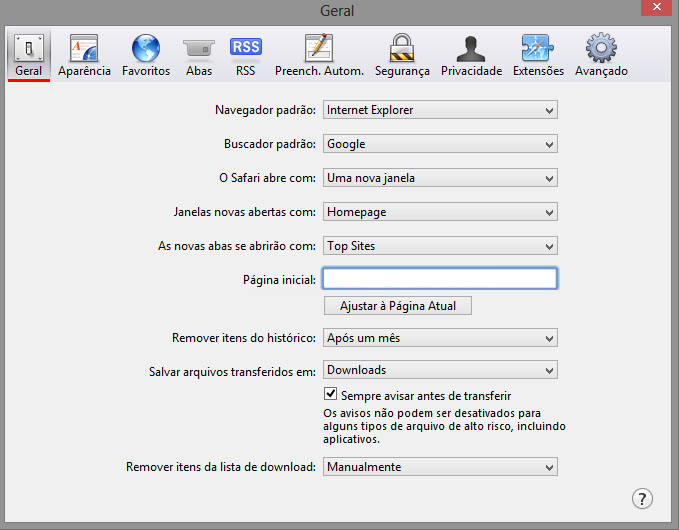Viewport: 679px width, 530px height.
Task: Open the RSS preferences pane
Action: point(246,55)
